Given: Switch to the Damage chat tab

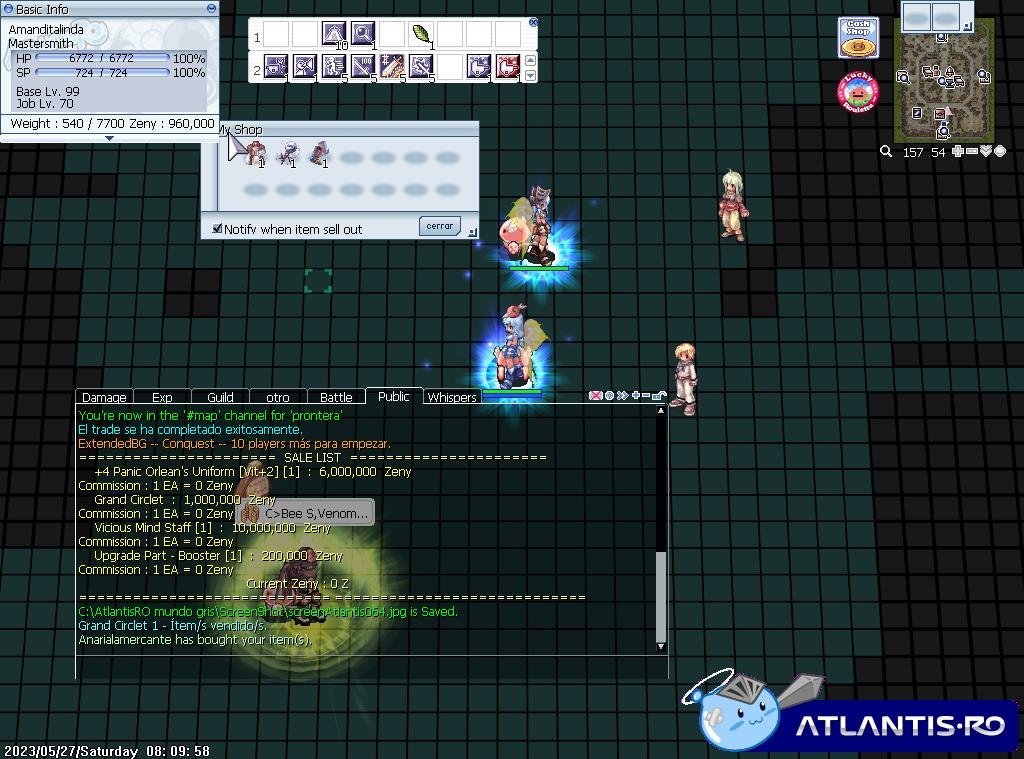Looking at the screenshot, I should (x=104, y=396).
